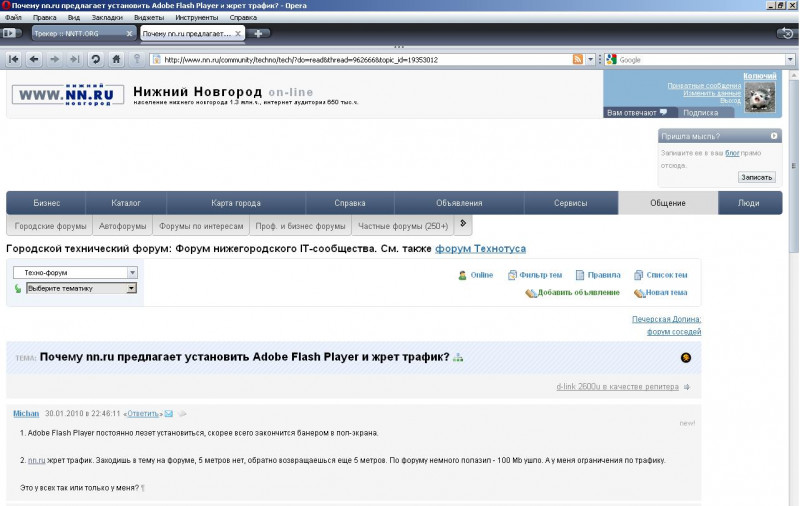Click the rewind navigation button
Image resolution: width=800 pixels, height=506 pixels.
[14, 60]
